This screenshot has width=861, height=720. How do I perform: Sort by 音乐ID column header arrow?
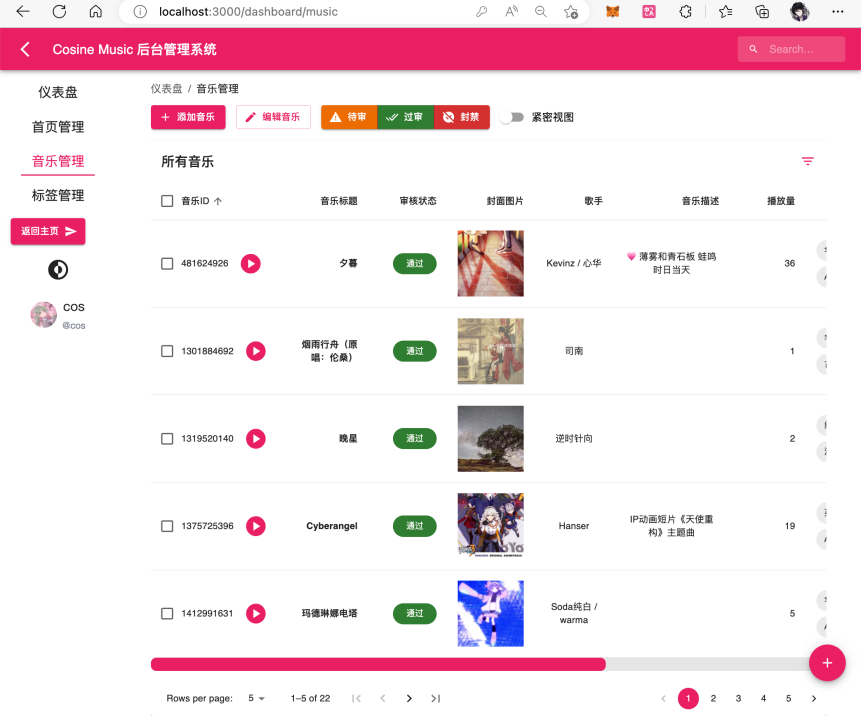pos(218,201)
